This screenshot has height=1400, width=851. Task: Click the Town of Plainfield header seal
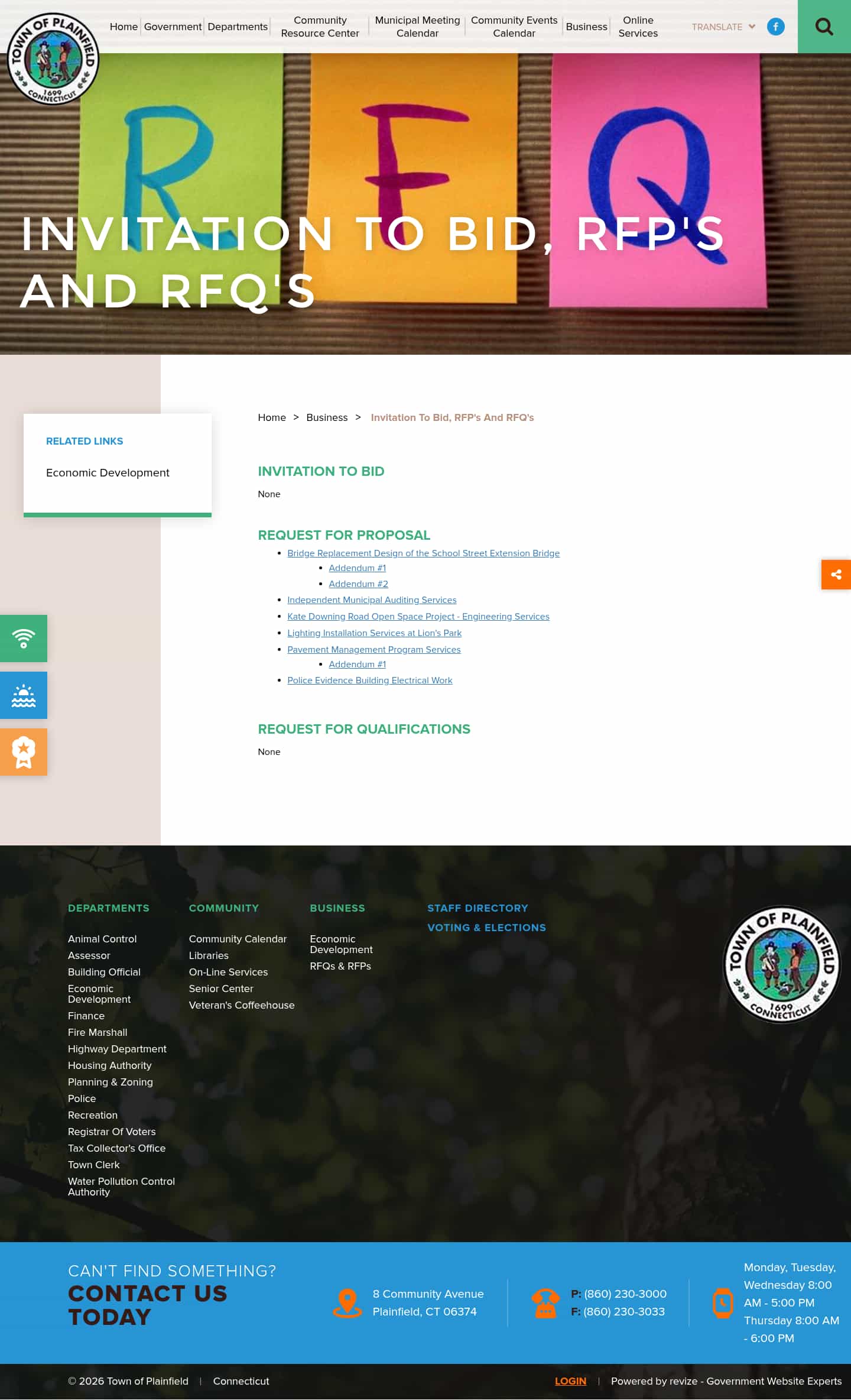[53, 59]
